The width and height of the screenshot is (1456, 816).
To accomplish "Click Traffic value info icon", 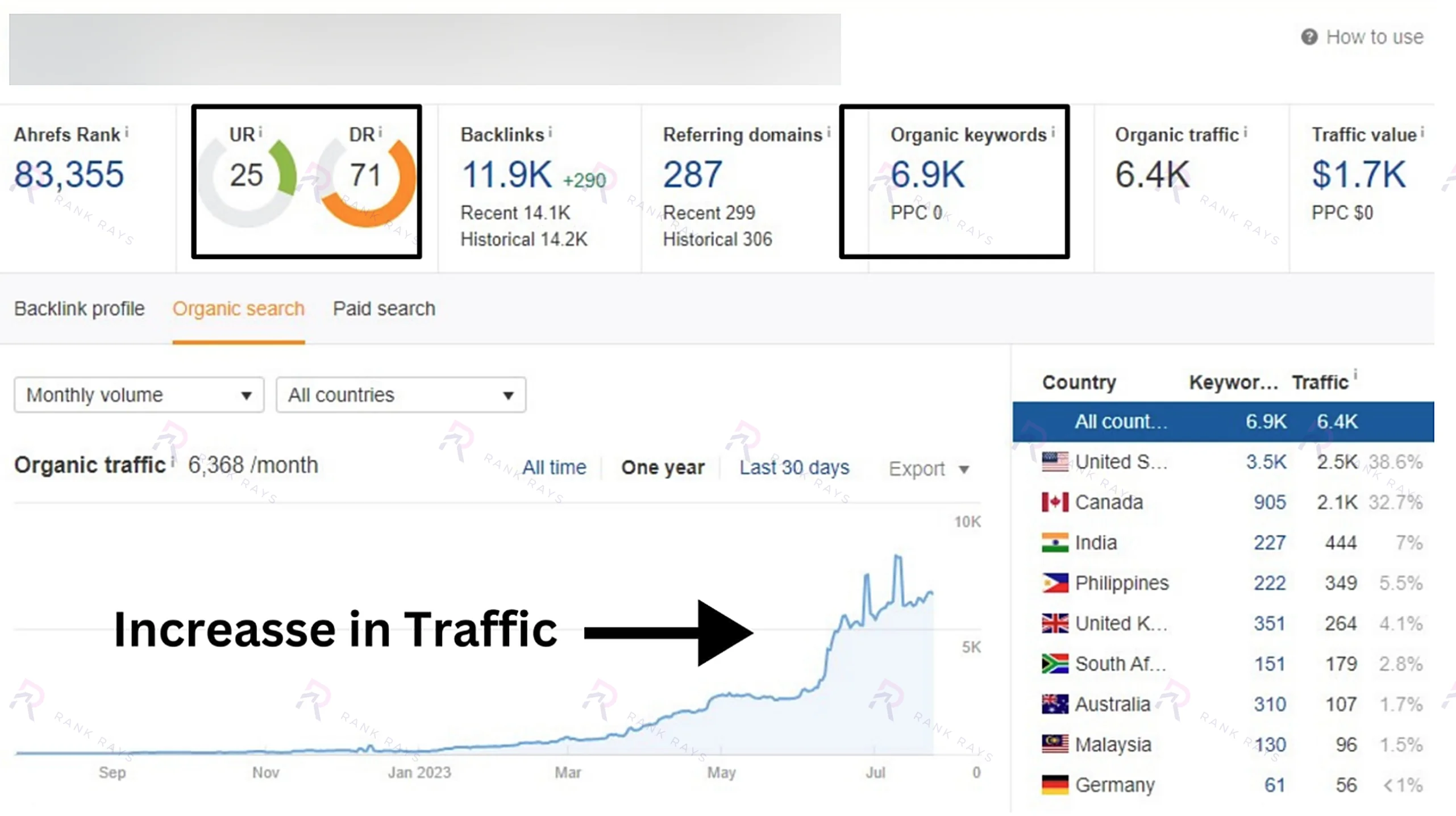I will [1422, 132].
